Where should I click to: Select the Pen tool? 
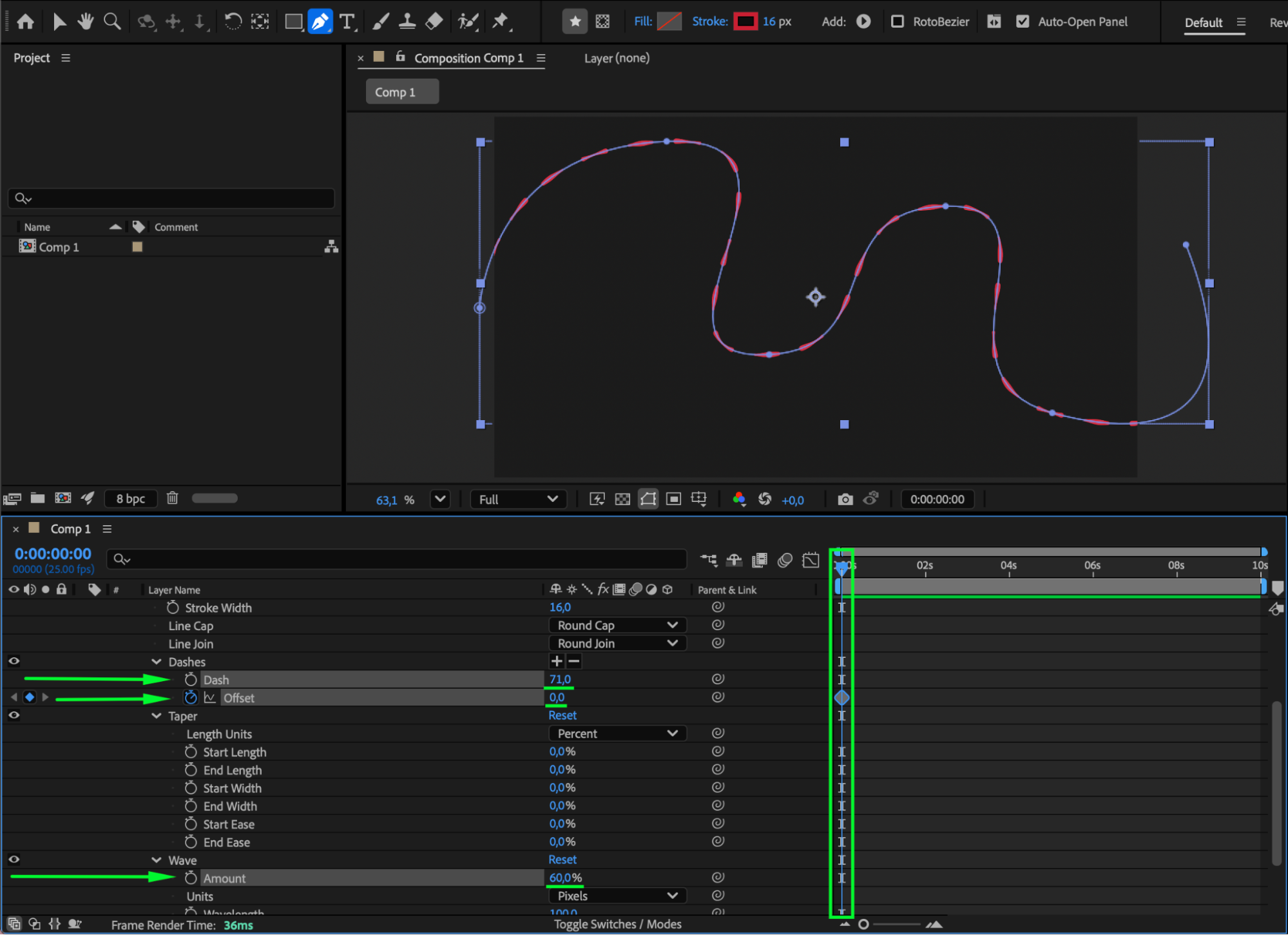pyautogui.click(x=320, y=22)
